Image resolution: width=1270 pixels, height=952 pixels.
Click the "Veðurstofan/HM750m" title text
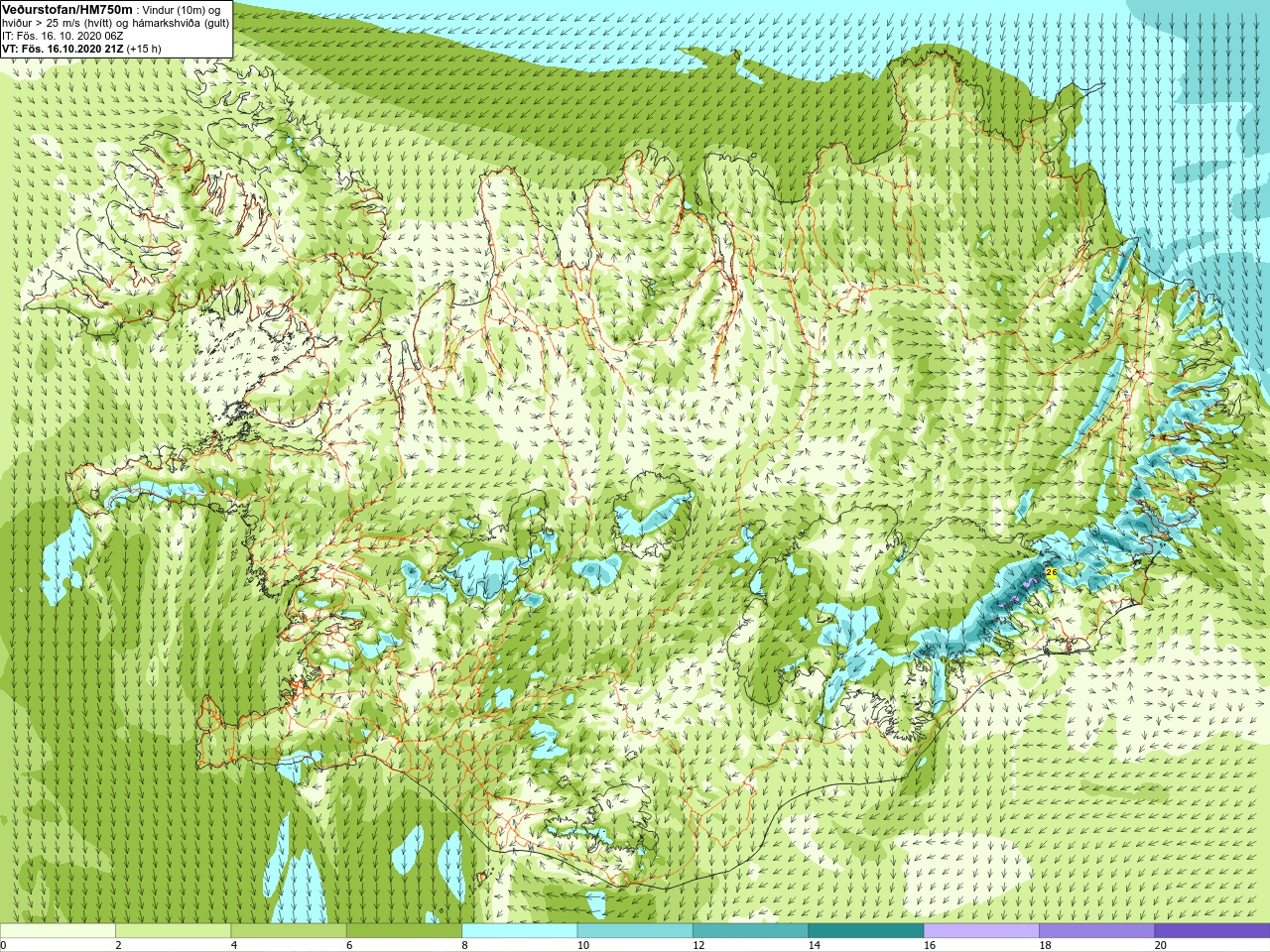pos(67,10)
